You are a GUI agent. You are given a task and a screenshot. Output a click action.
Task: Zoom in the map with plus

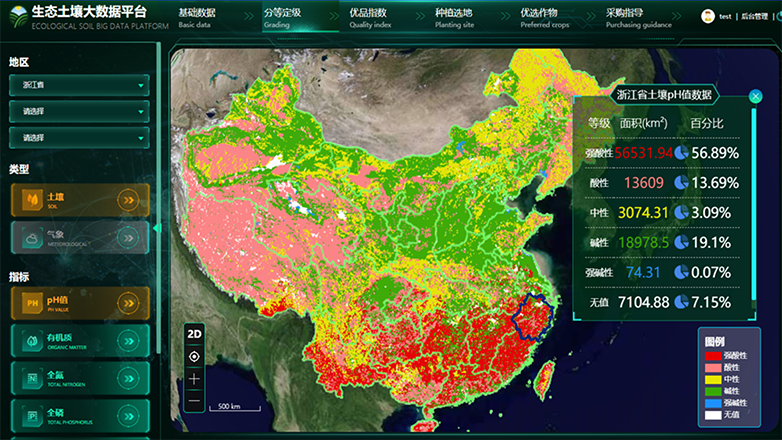[x=195, y=379]
